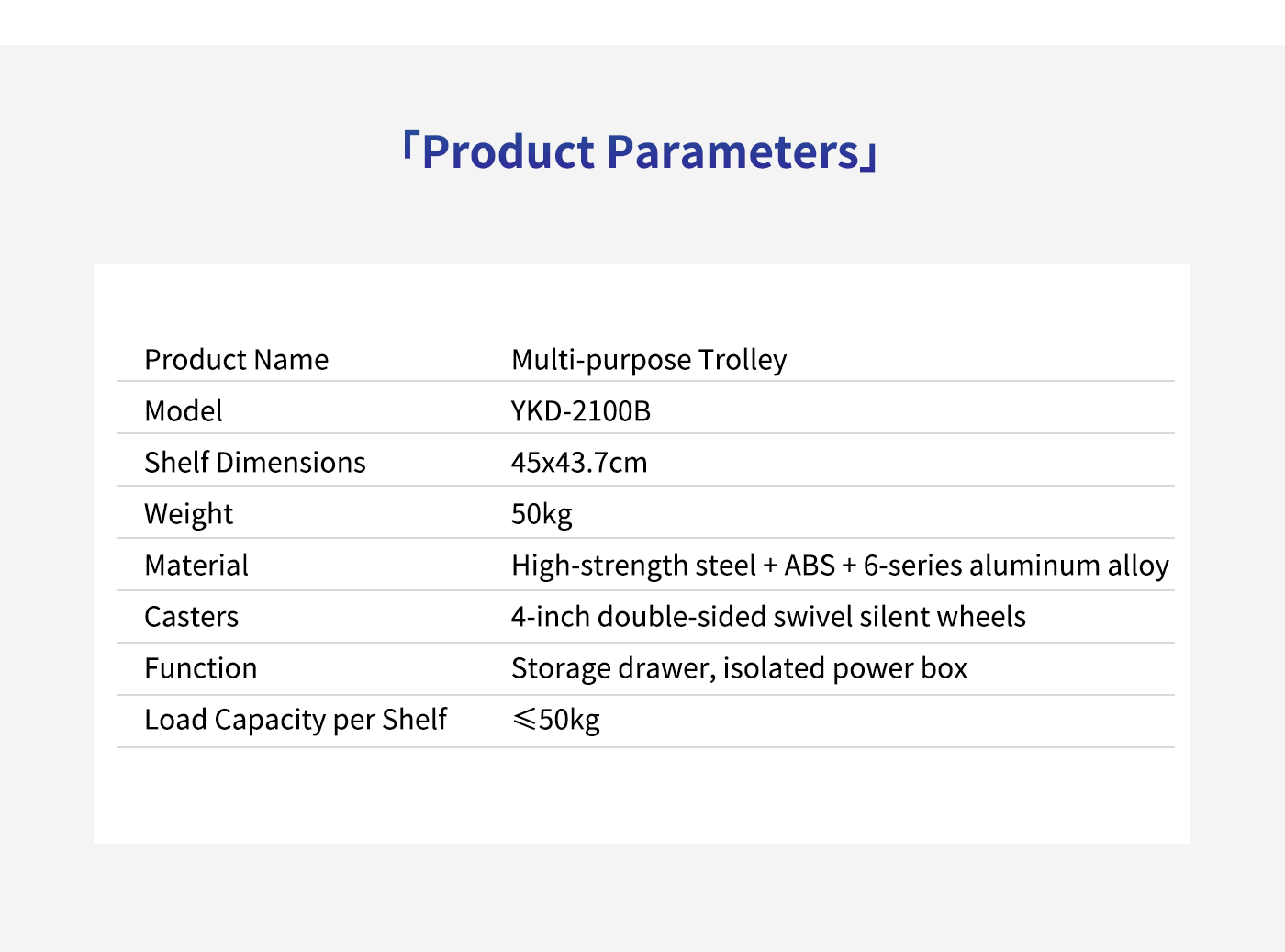The image size is (1285, 952).
Task: Select the Storage drawer, isolated power box text
Action: (739, 668)
